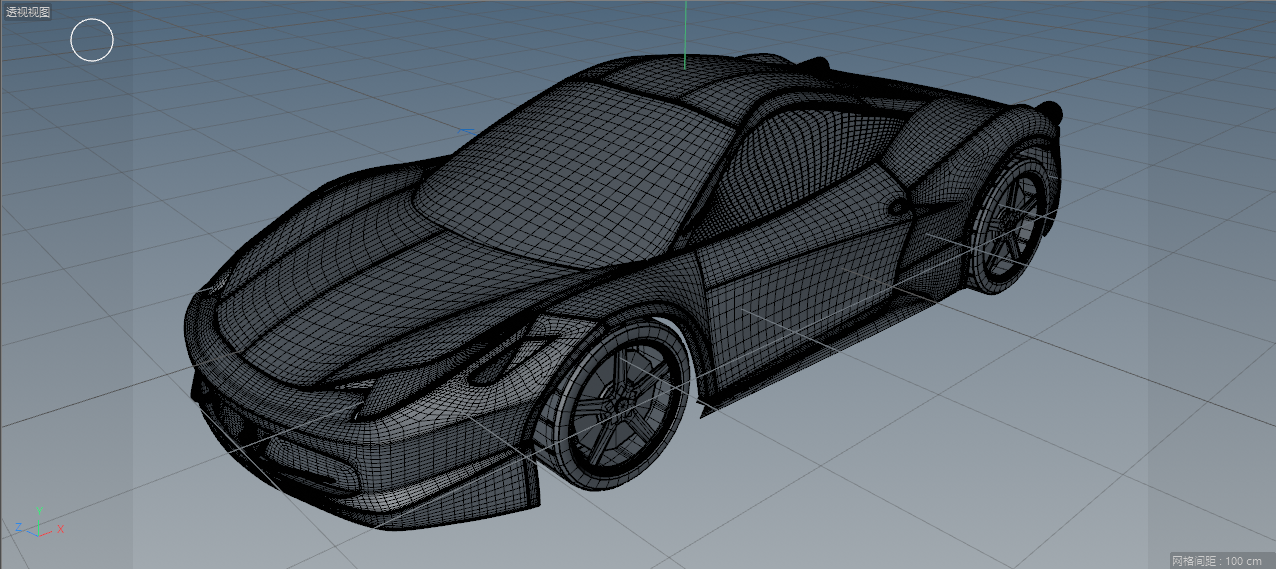Click the XYZ axis orientation gizmo
1276x569 pixels.
(39, 523)
